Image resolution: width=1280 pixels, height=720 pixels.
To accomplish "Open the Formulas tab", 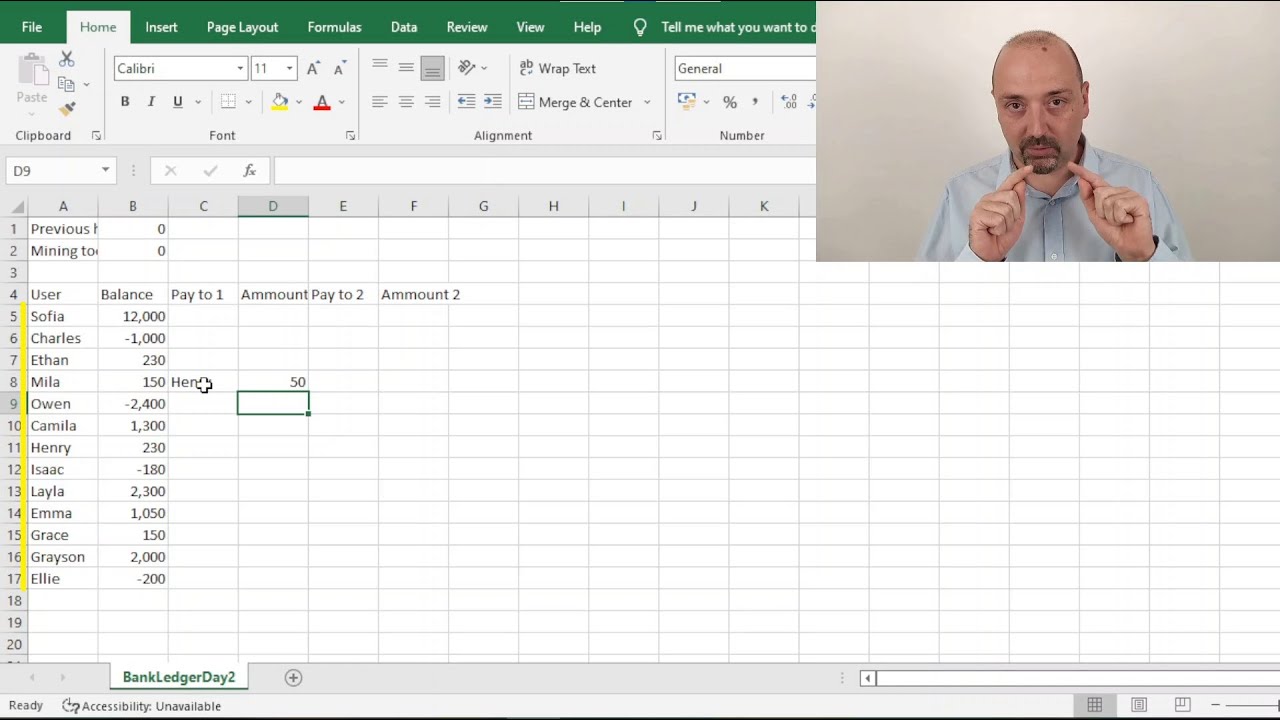I will click(x=334, y=27).
